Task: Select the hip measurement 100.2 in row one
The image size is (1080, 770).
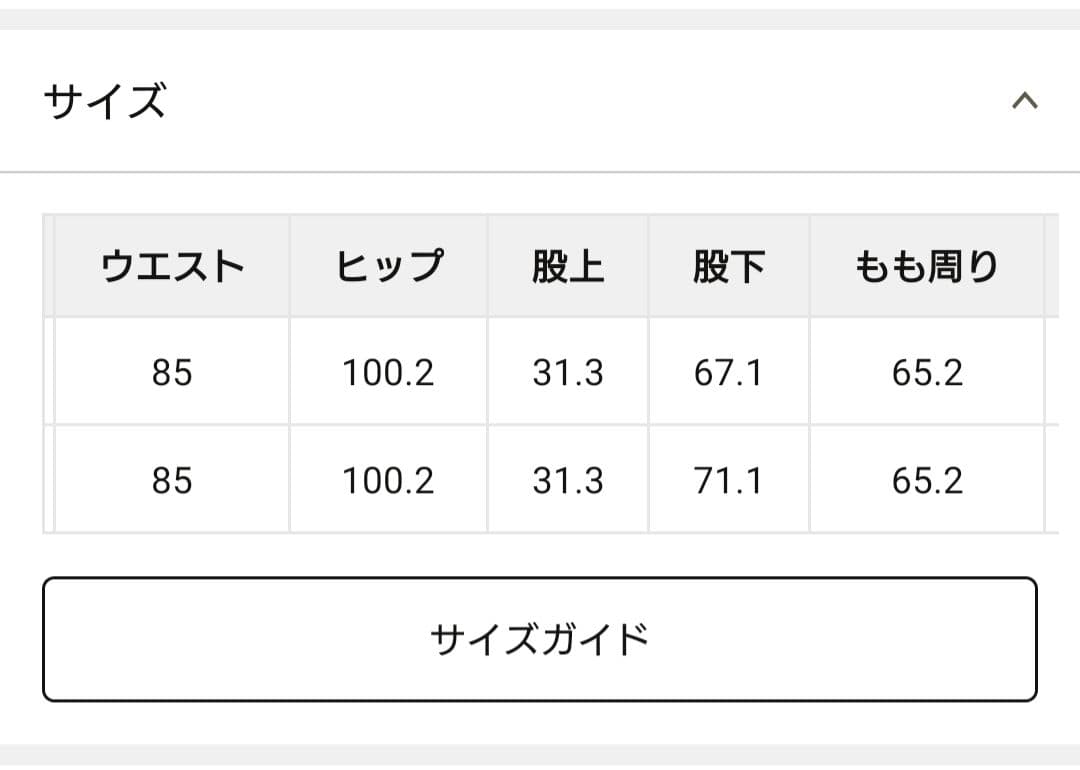Action: 388,371
